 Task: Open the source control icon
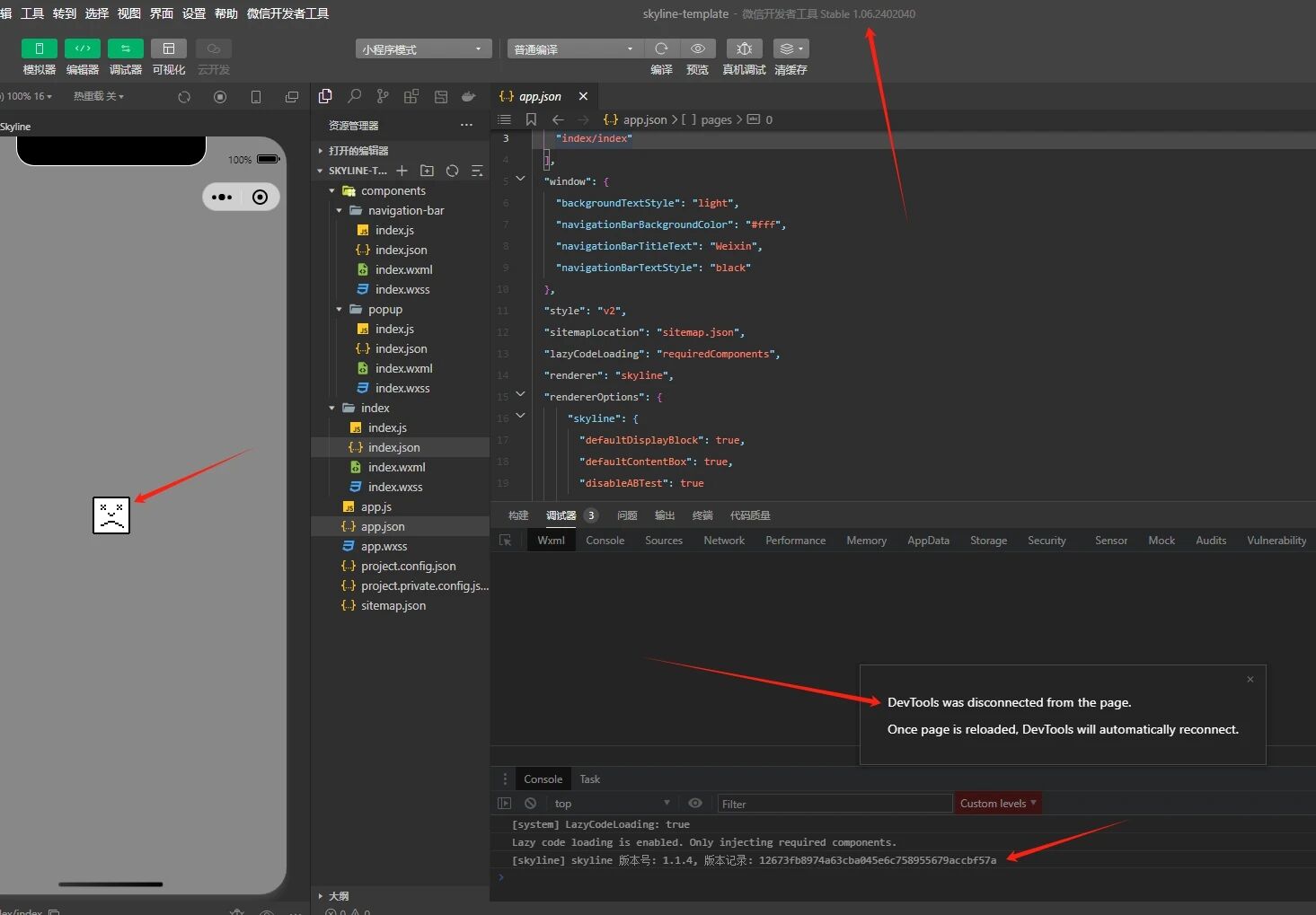click(x=384, y=96)
